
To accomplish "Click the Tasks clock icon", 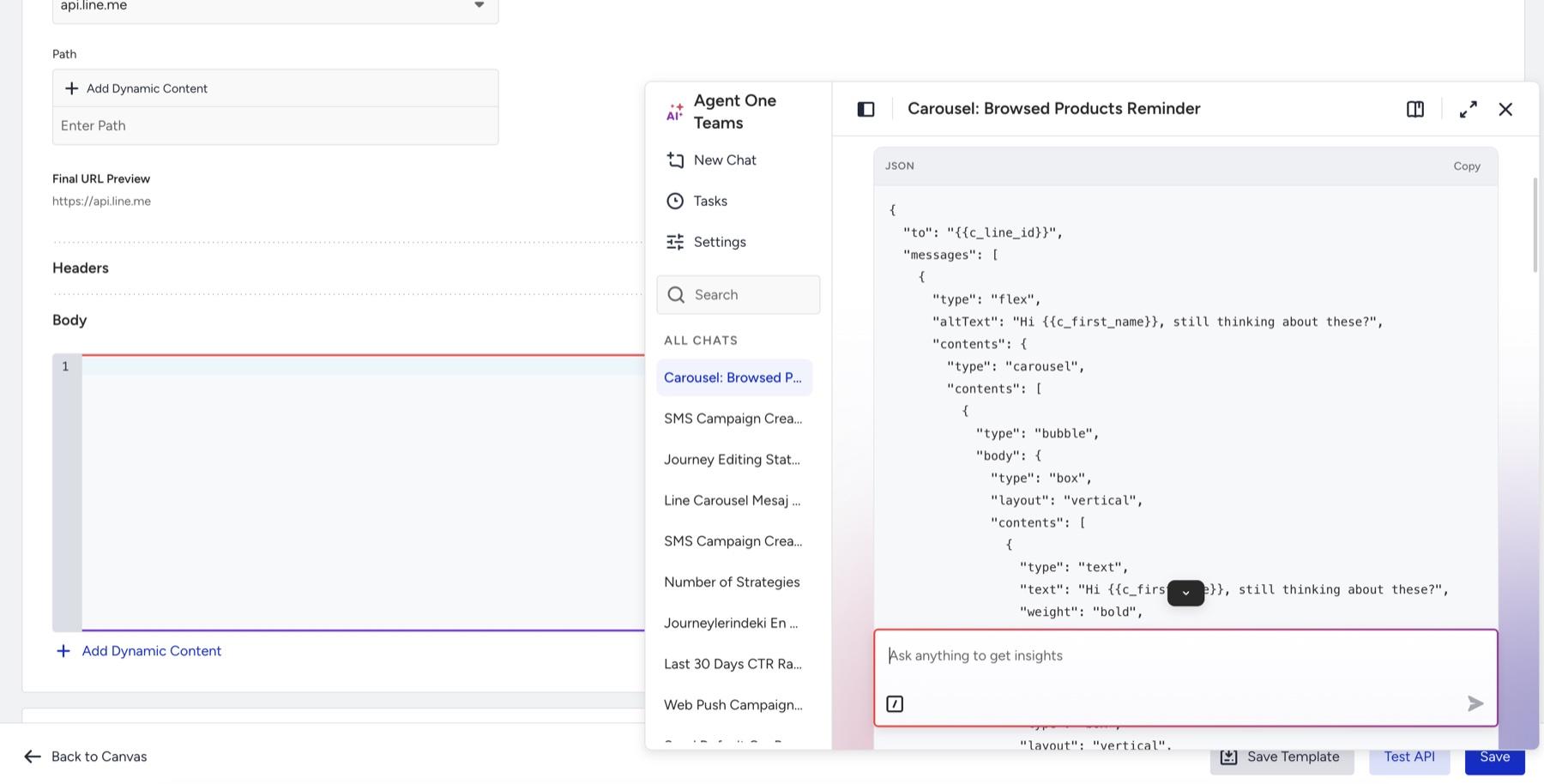I will 675,201.
